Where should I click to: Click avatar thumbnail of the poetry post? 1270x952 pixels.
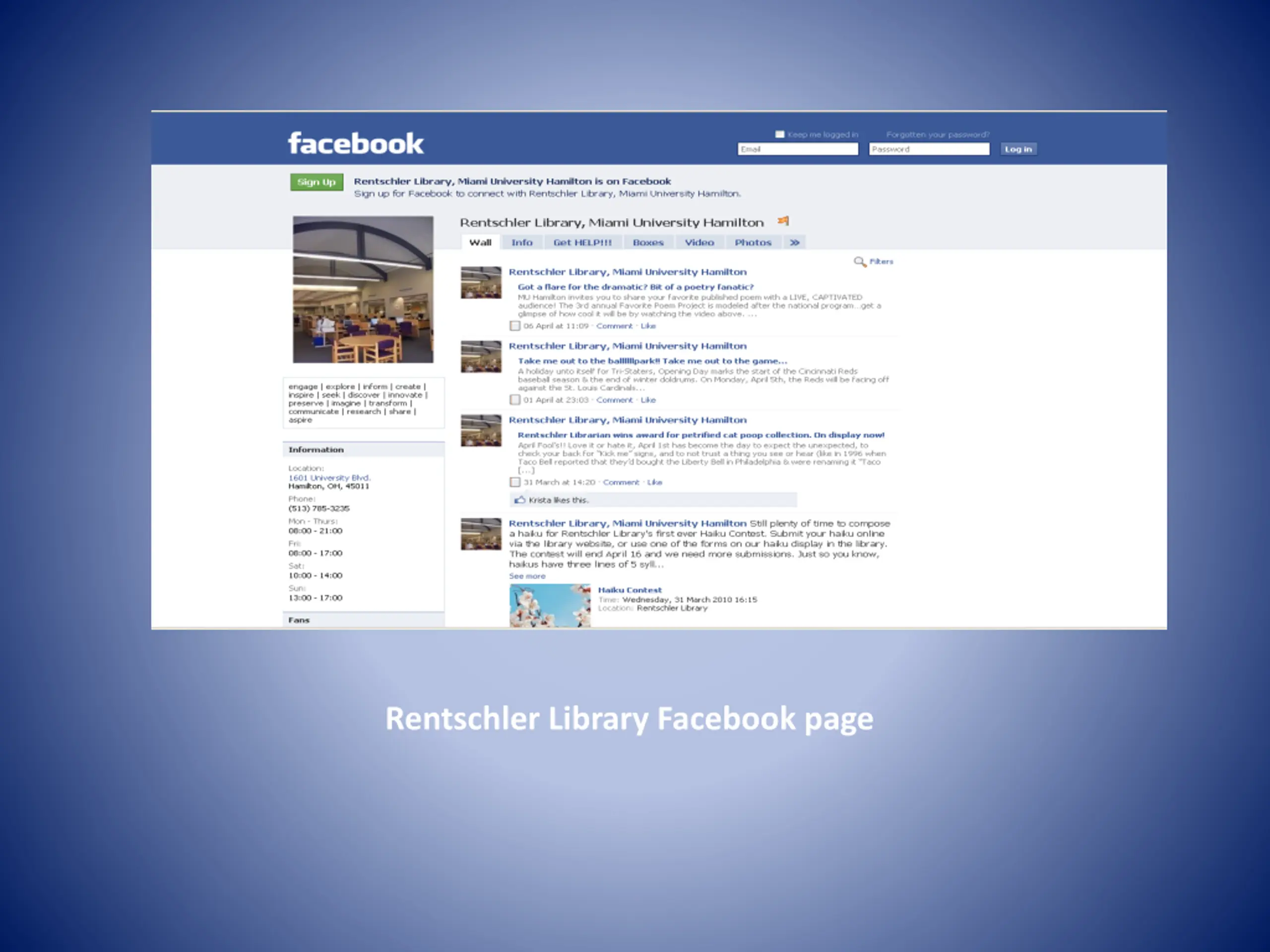(481, 282)
